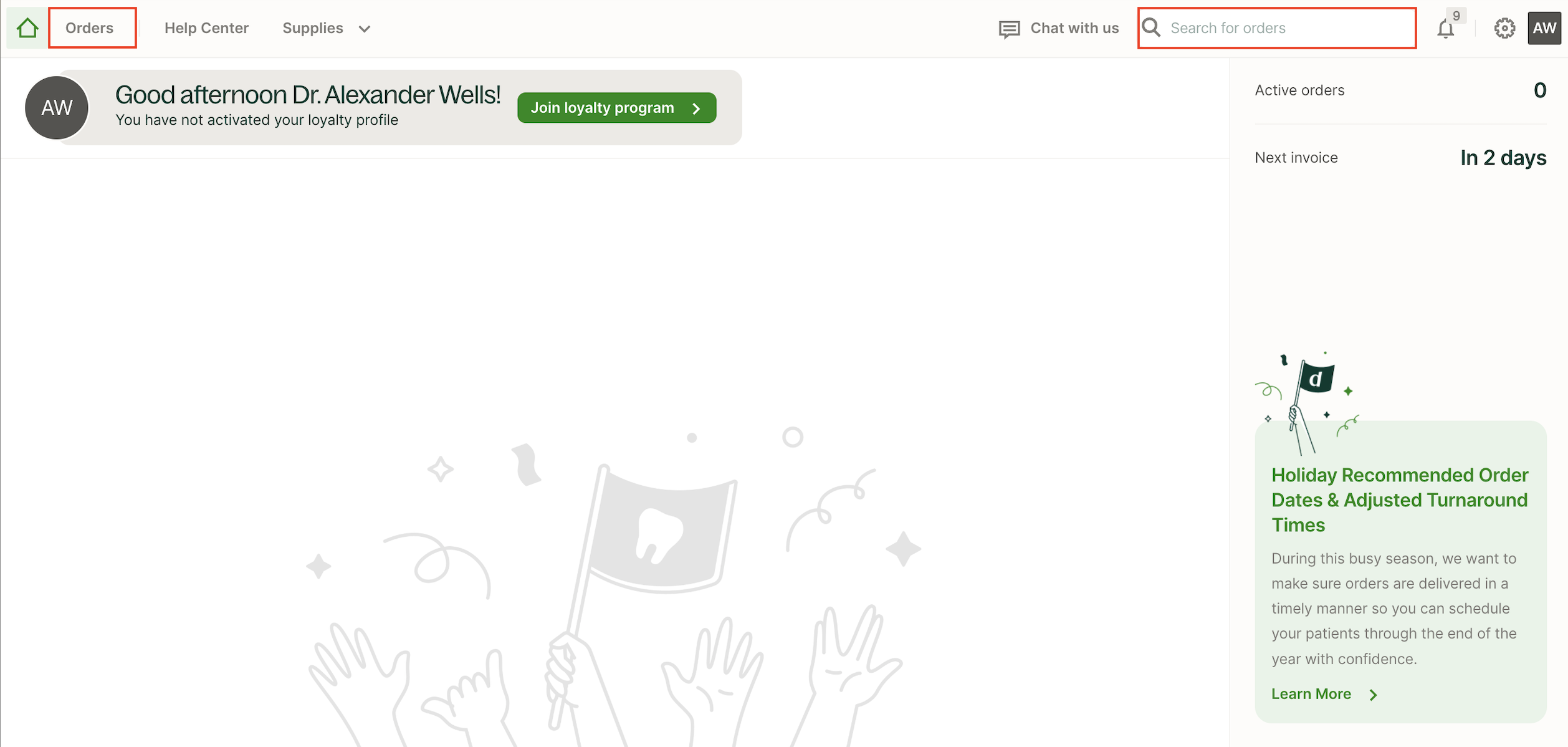Open the AW account menu in header
Viewport: 1568px width, 747px height.
(1544, 28)
